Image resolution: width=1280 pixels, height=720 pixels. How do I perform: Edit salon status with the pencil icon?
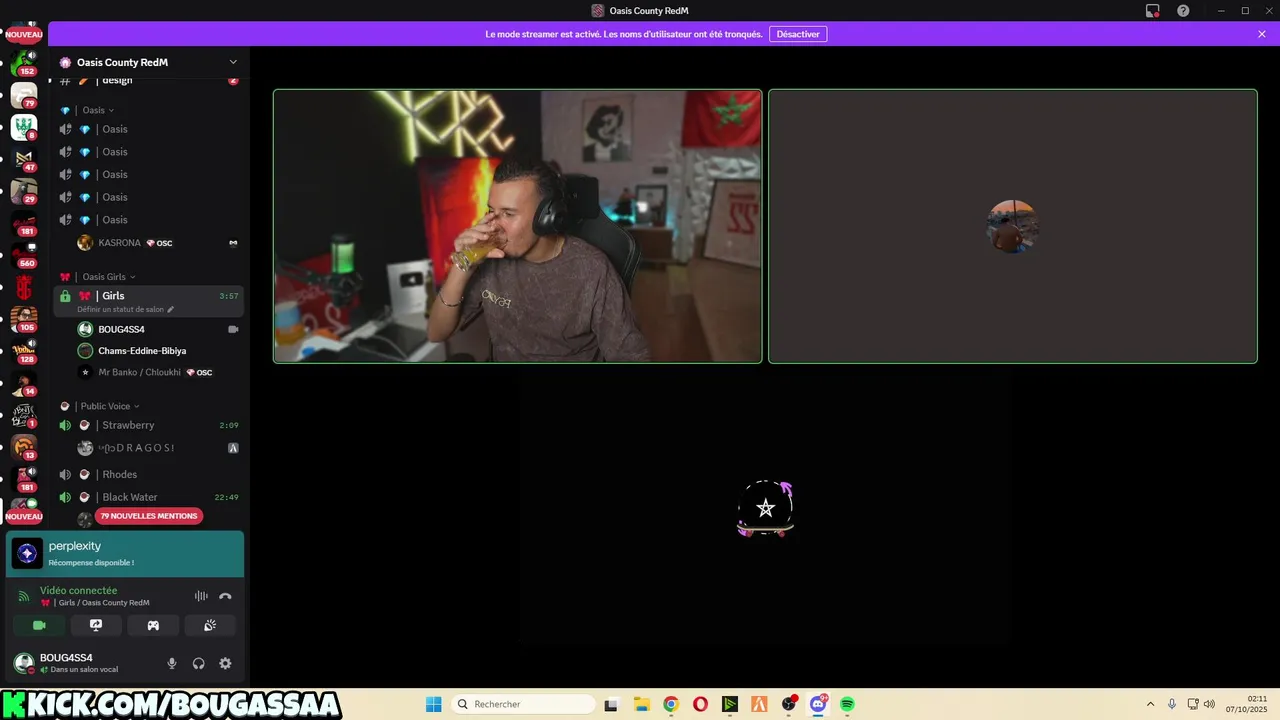pos(170,310)
